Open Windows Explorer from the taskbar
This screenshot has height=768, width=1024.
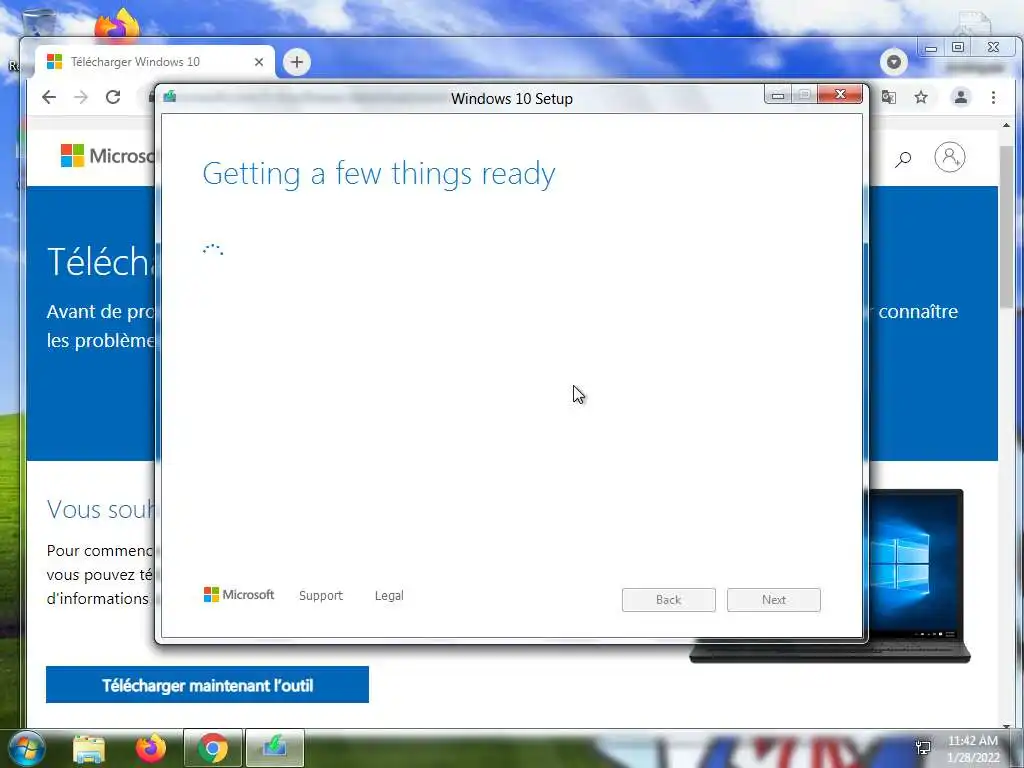click(x=88, y=748)
